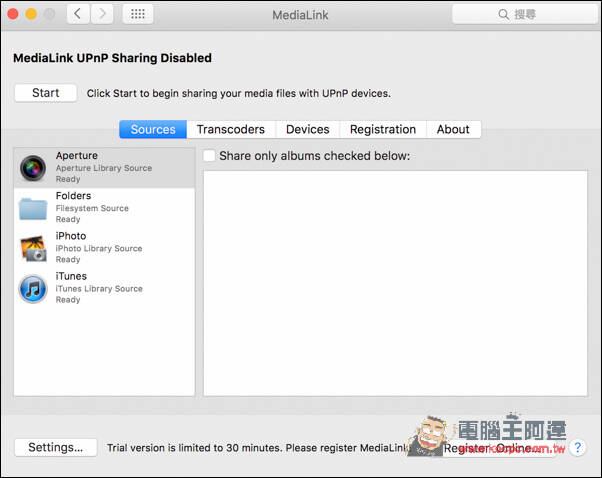Open the Devices tab
Image resolution: width=602 pixels, height=478 pixels.
pos(308,129)
